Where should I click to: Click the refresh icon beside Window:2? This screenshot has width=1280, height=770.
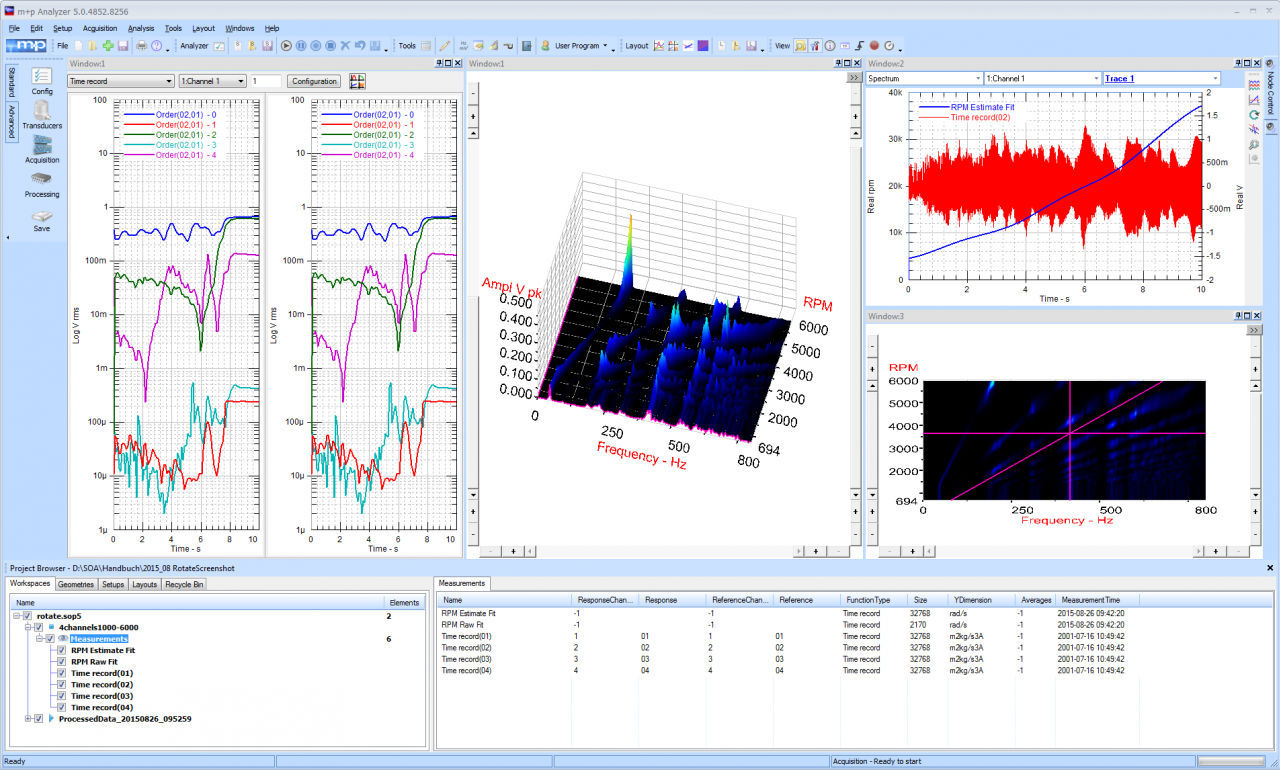[x=1253, y=115]
